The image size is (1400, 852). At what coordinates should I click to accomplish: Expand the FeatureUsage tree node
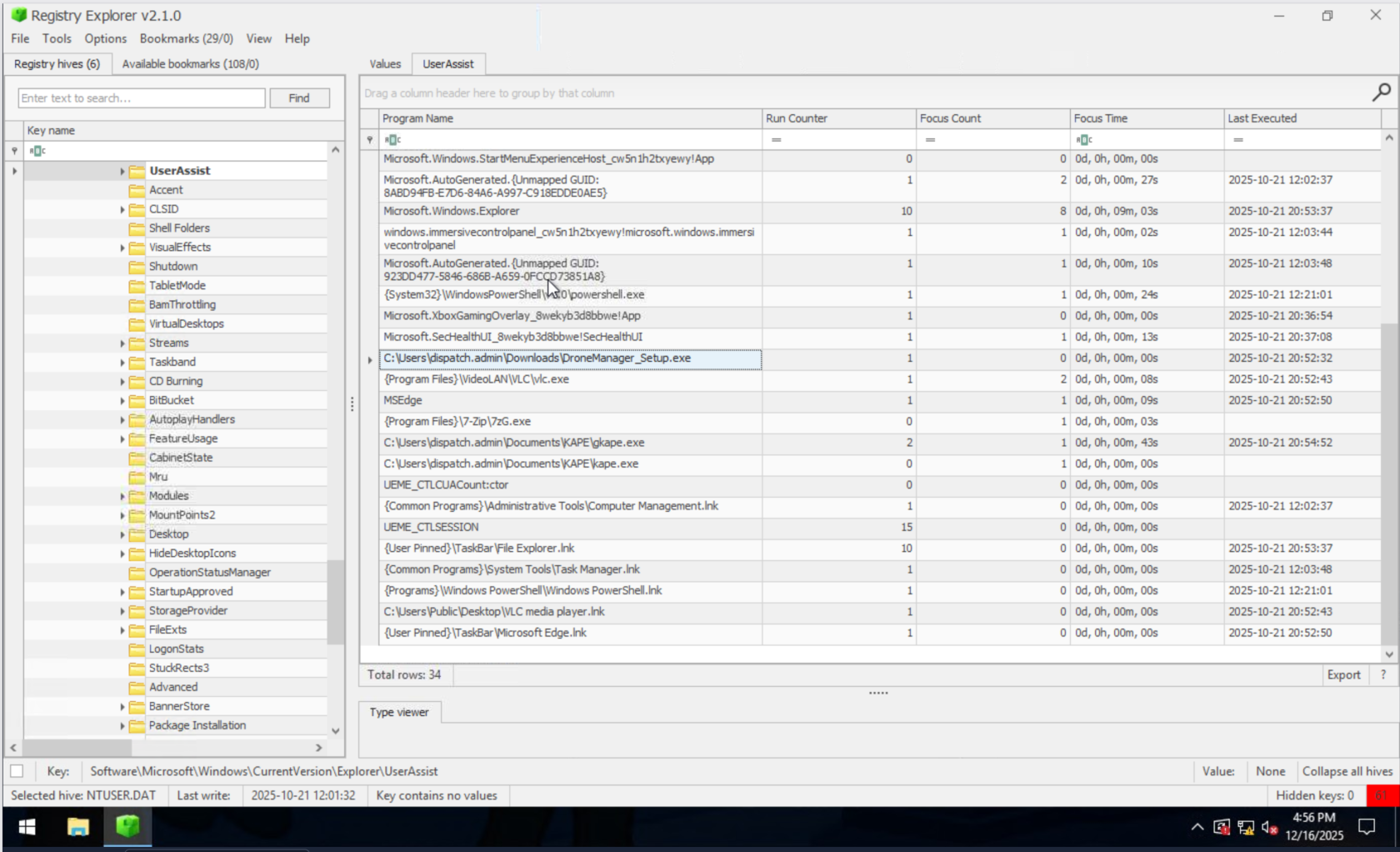(x=122, y=439)
